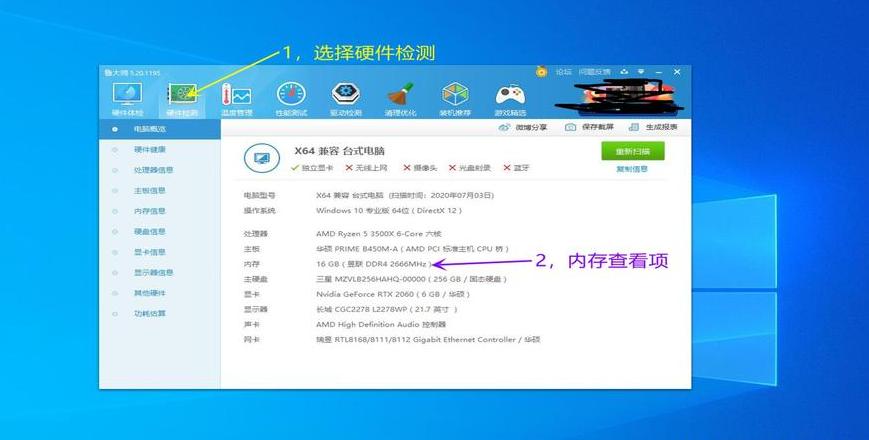Click the AMD Ryzen 5 3500X processor value
The image size is (869, 440).
point(379,234)
